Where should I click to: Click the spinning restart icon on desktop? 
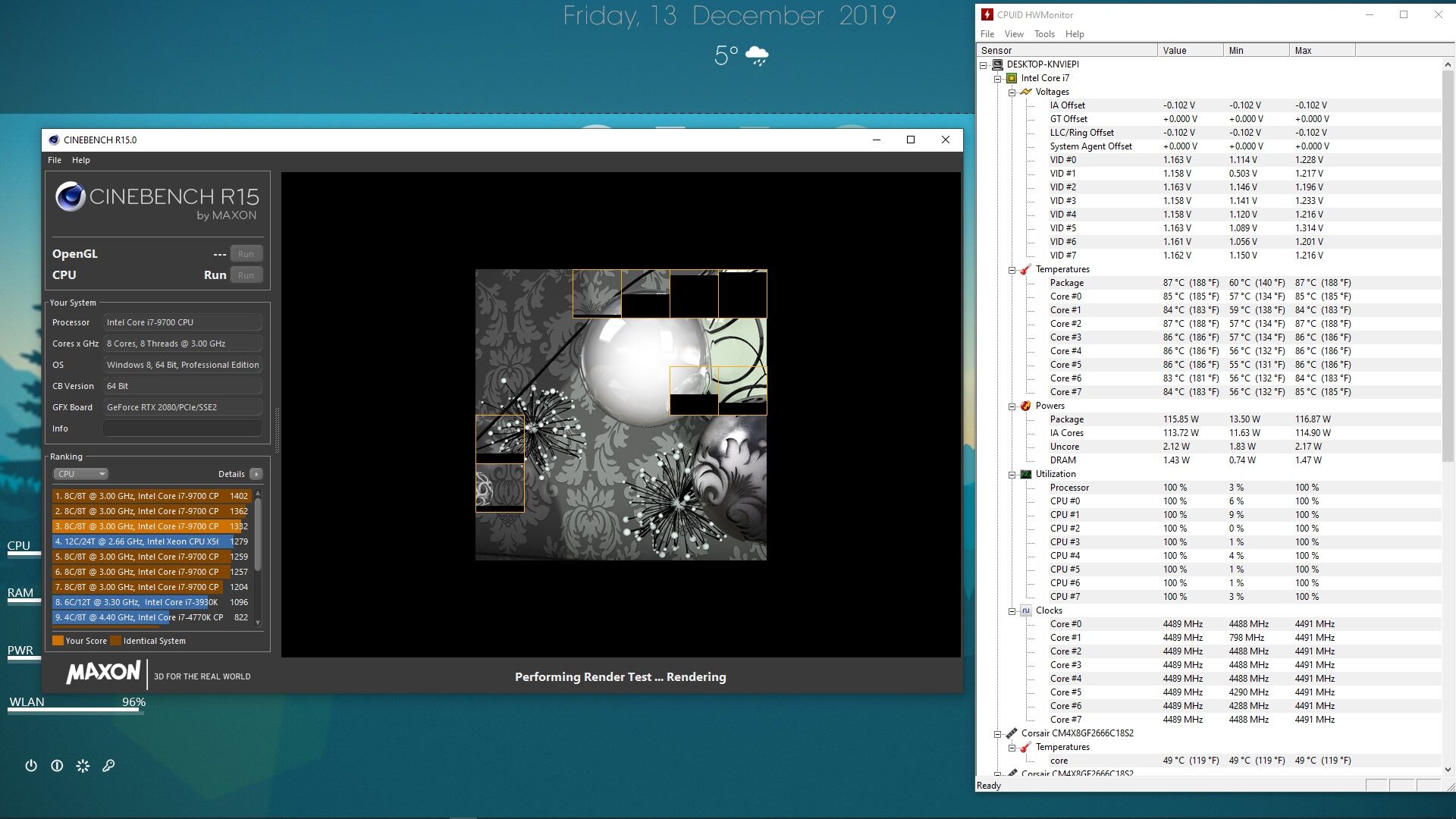(x=83, y=766)
